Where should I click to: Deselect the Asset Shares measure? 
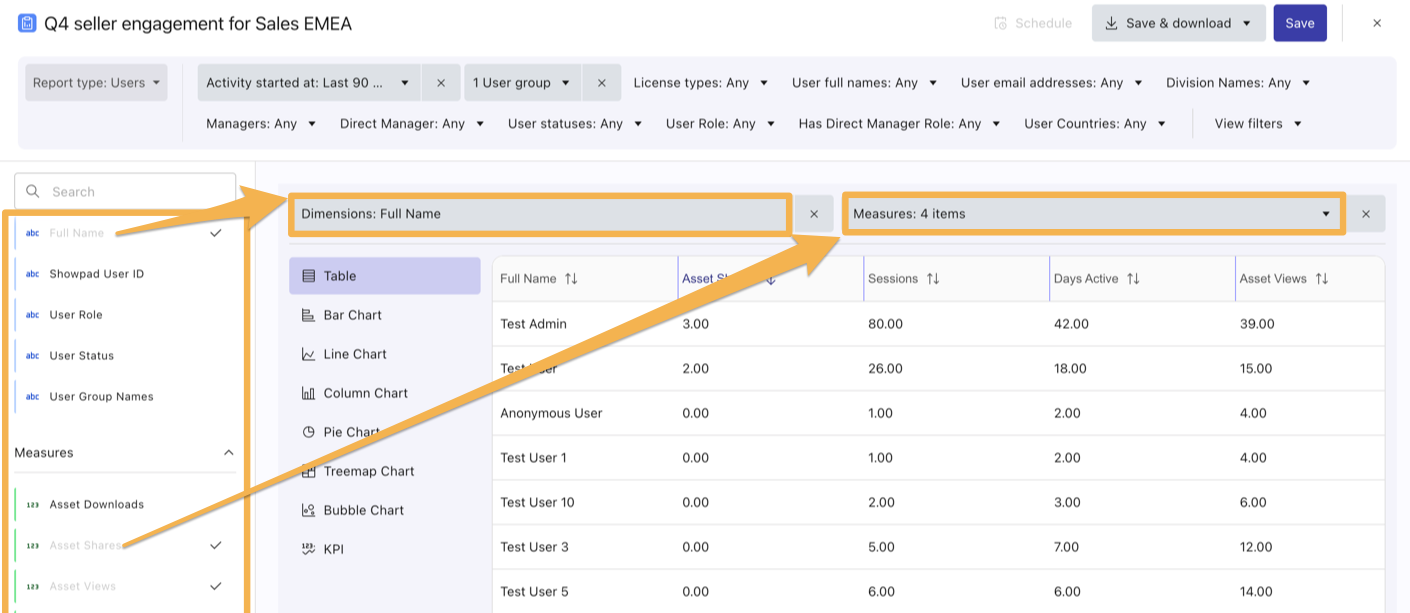pyautogui.click(x=215, y=545)
